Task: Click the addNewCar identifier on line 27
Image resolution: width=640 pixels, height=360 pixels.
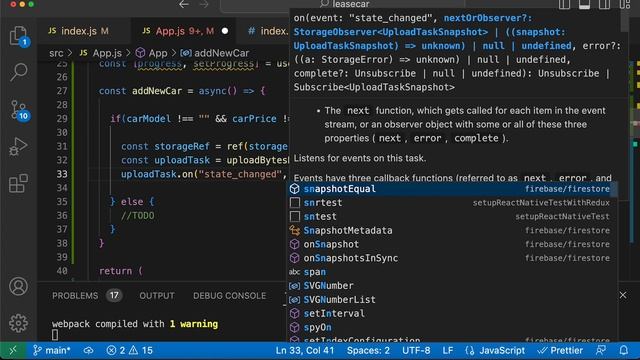Action: pos(157,91)
